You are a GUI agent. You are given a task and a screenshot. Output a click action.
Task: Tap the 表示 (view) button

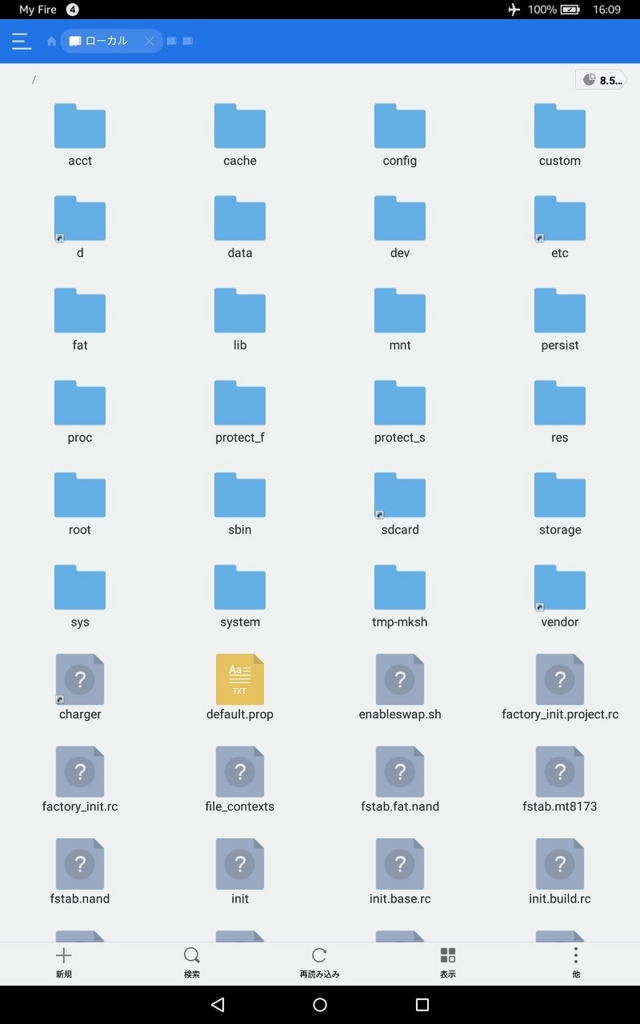447,963
